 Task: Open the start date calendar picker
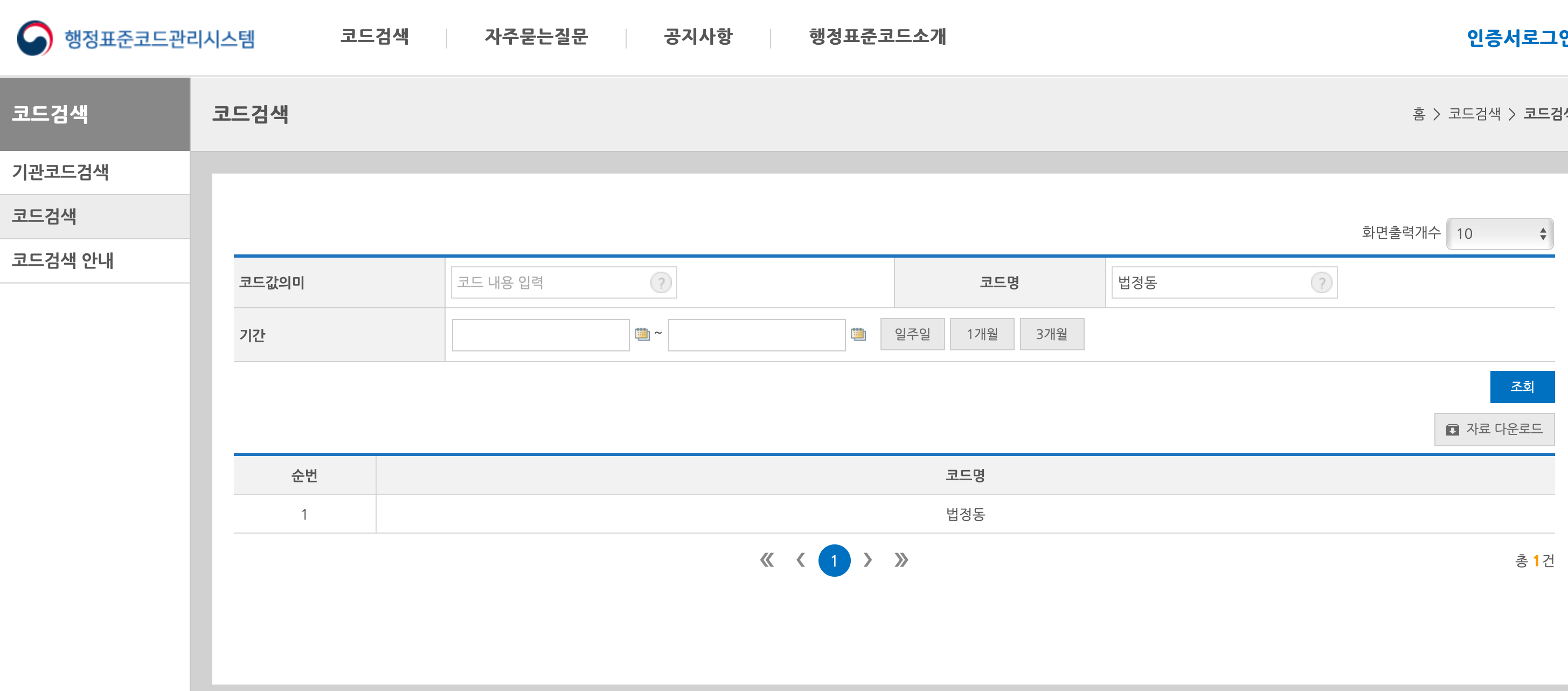[642, 334]
